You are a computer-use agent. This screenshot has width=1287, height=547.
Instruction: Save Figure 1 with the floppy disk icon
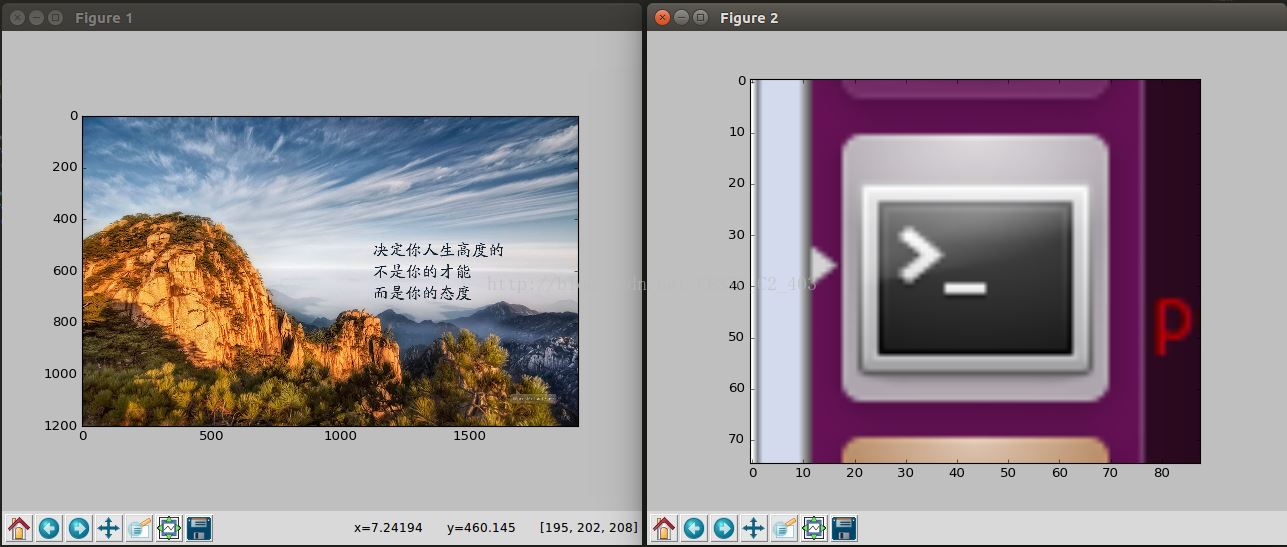point(199,528)
